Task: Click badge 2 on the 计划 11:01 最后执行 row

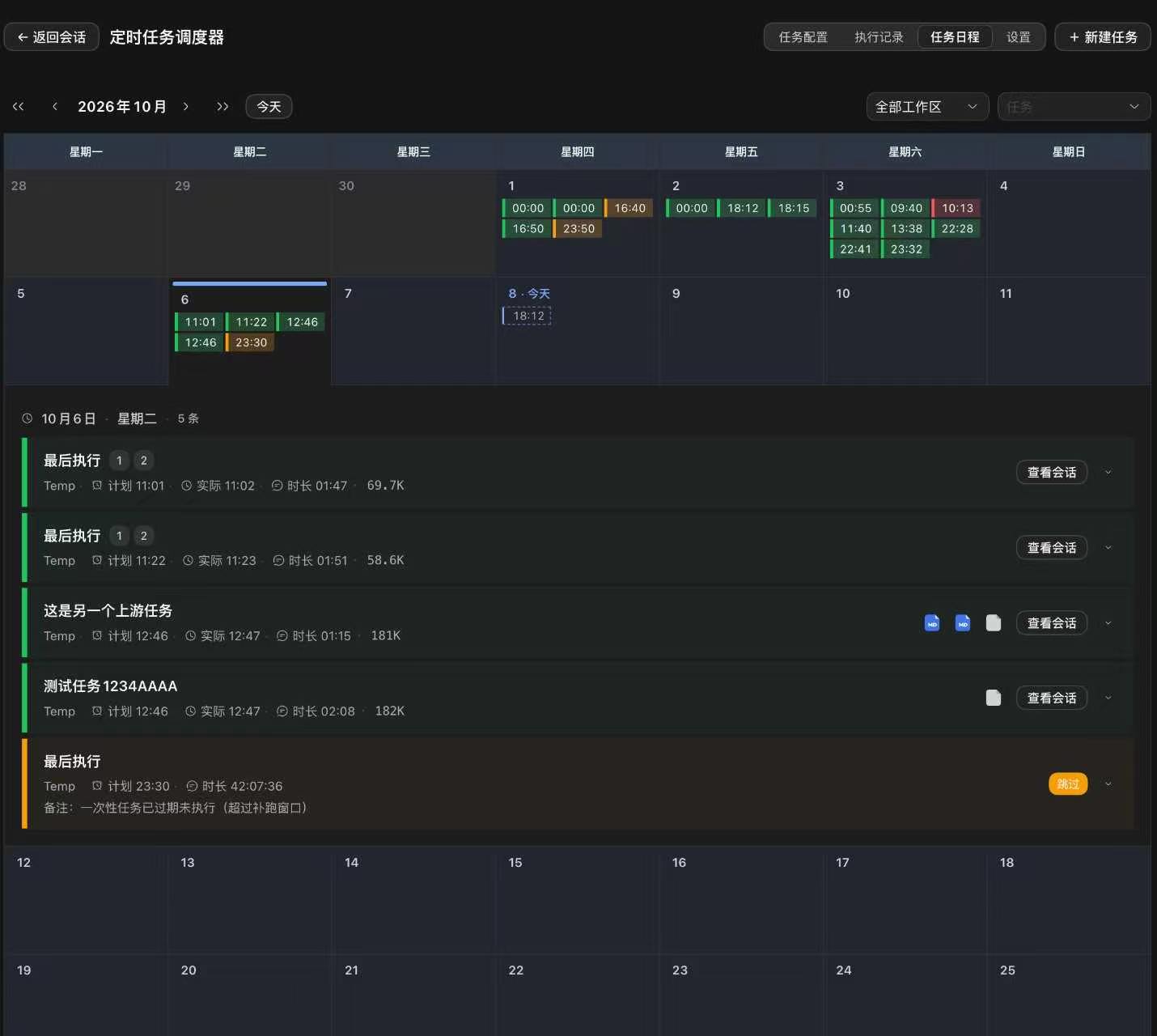Action: point(144,461)
